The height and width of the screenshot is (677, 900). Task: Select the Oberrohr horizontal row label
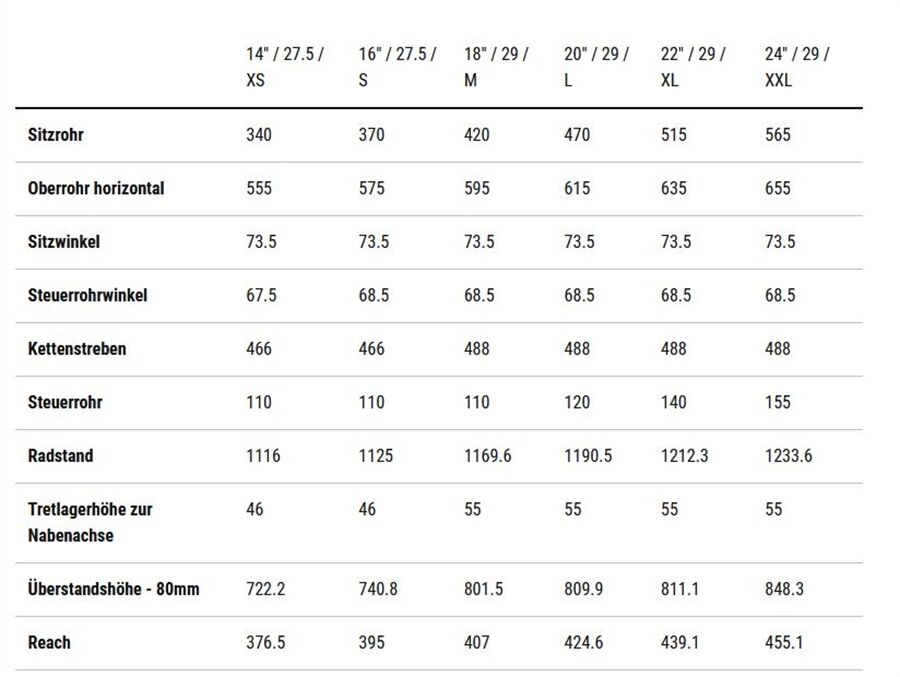click(96, 188)
